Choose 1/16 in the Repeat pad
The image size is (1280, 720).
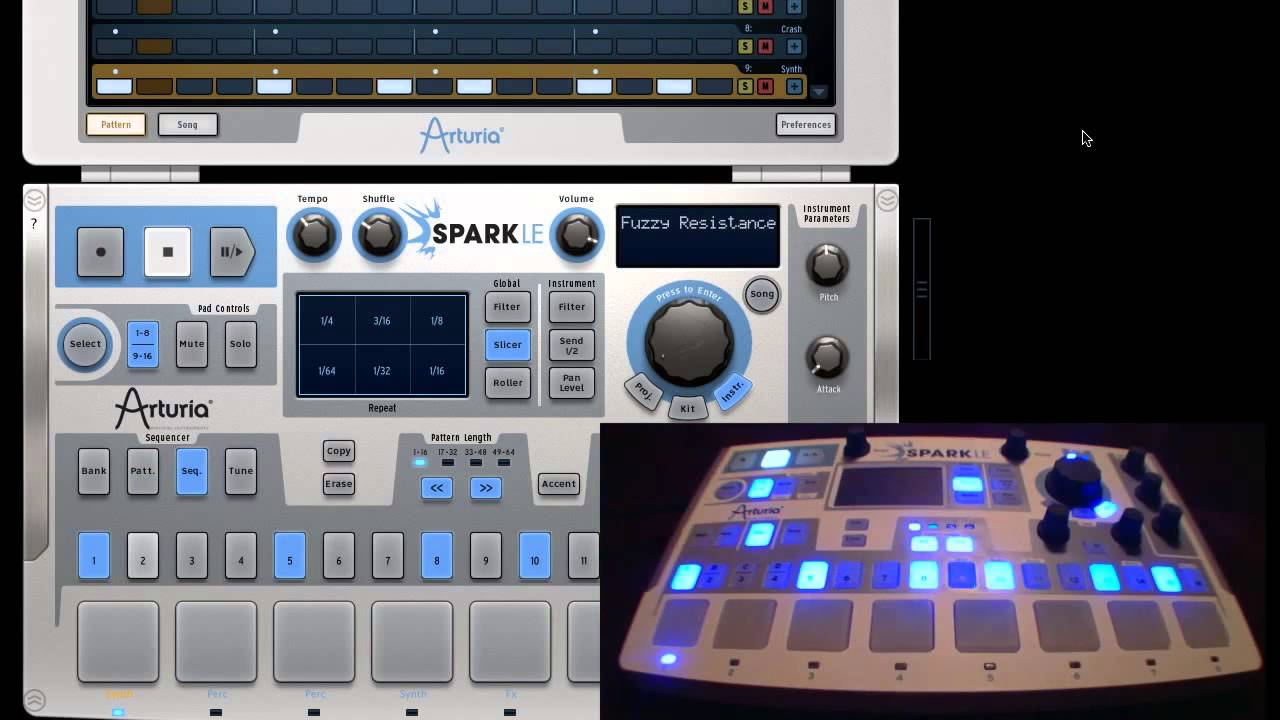[437, 371]
